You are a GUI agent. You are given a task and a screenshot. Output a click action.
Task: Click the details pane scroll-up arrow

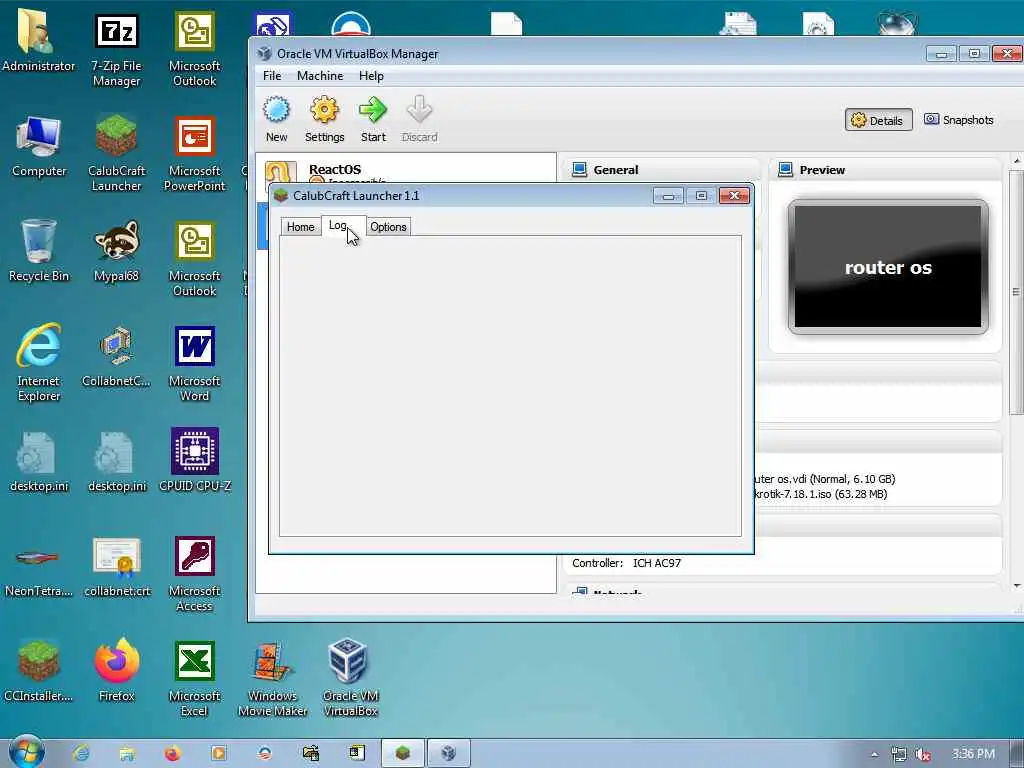click(1016, 161)
